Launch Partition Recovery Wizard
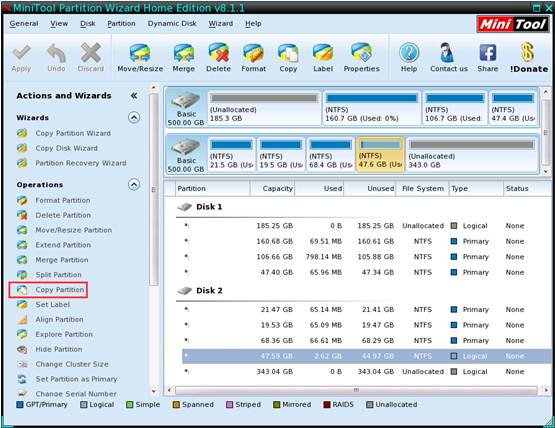The image size is (555, 428). 81,163
